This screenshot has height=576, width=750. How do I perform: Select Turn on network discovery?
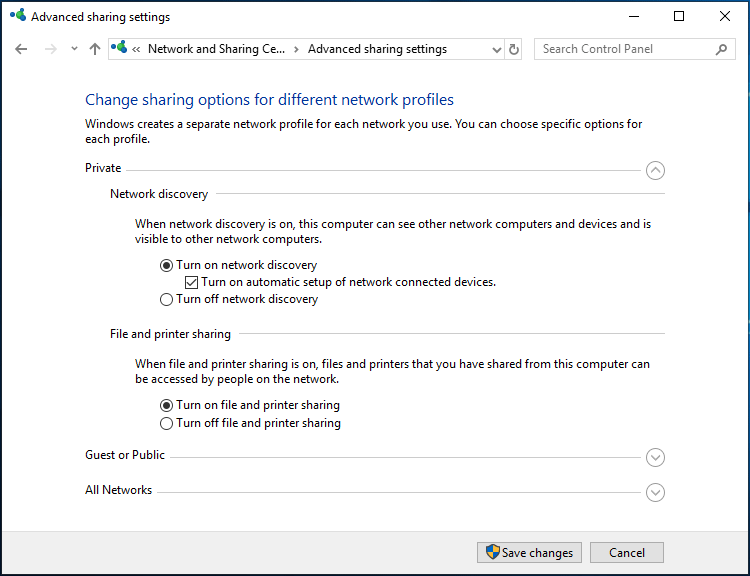coord(239,265)
